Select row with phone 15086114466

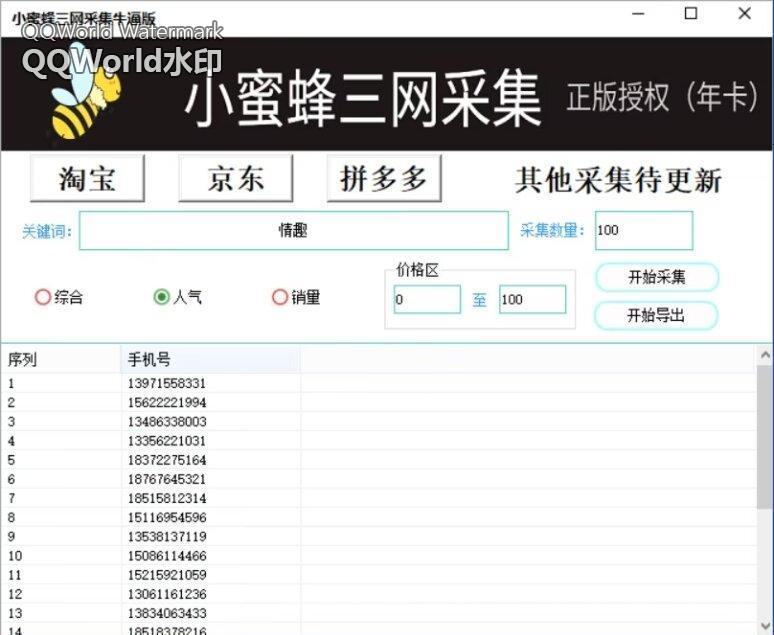378,556
